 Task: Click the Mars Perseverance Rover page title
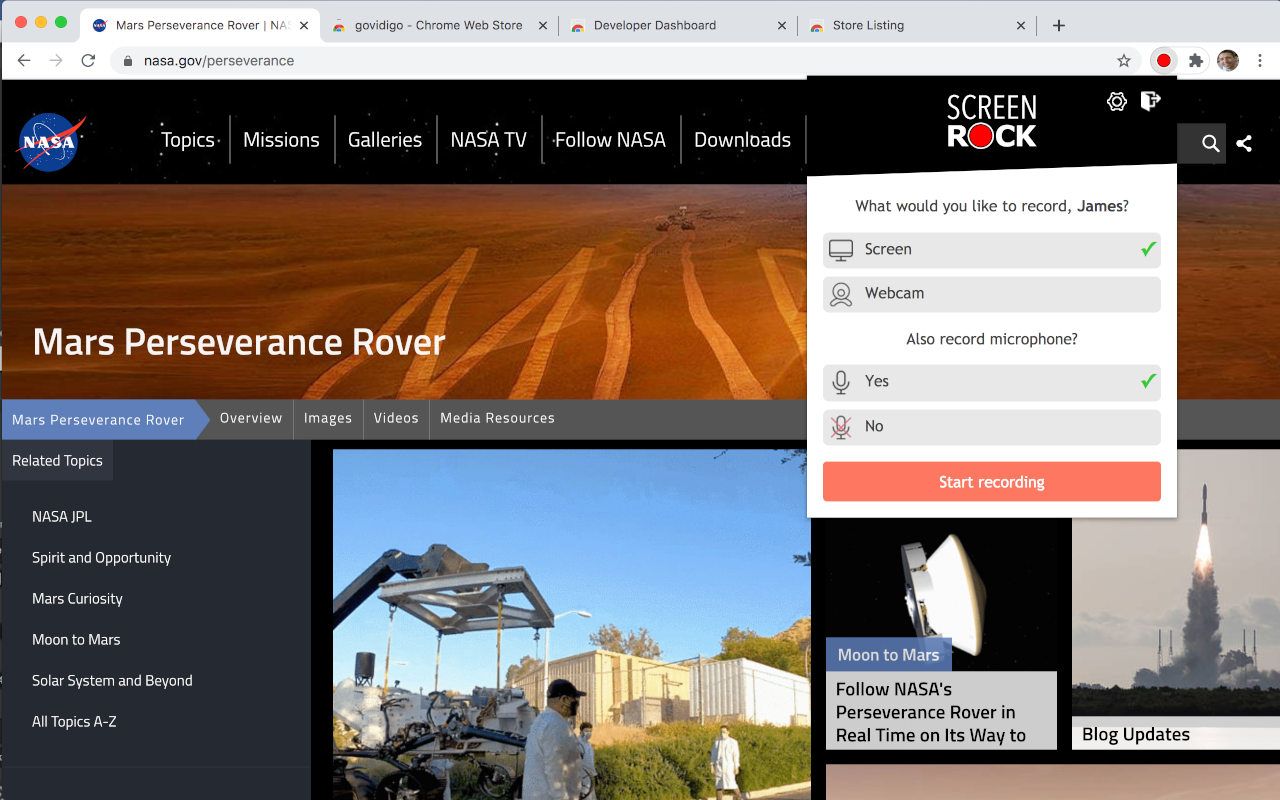click(239, 342)
